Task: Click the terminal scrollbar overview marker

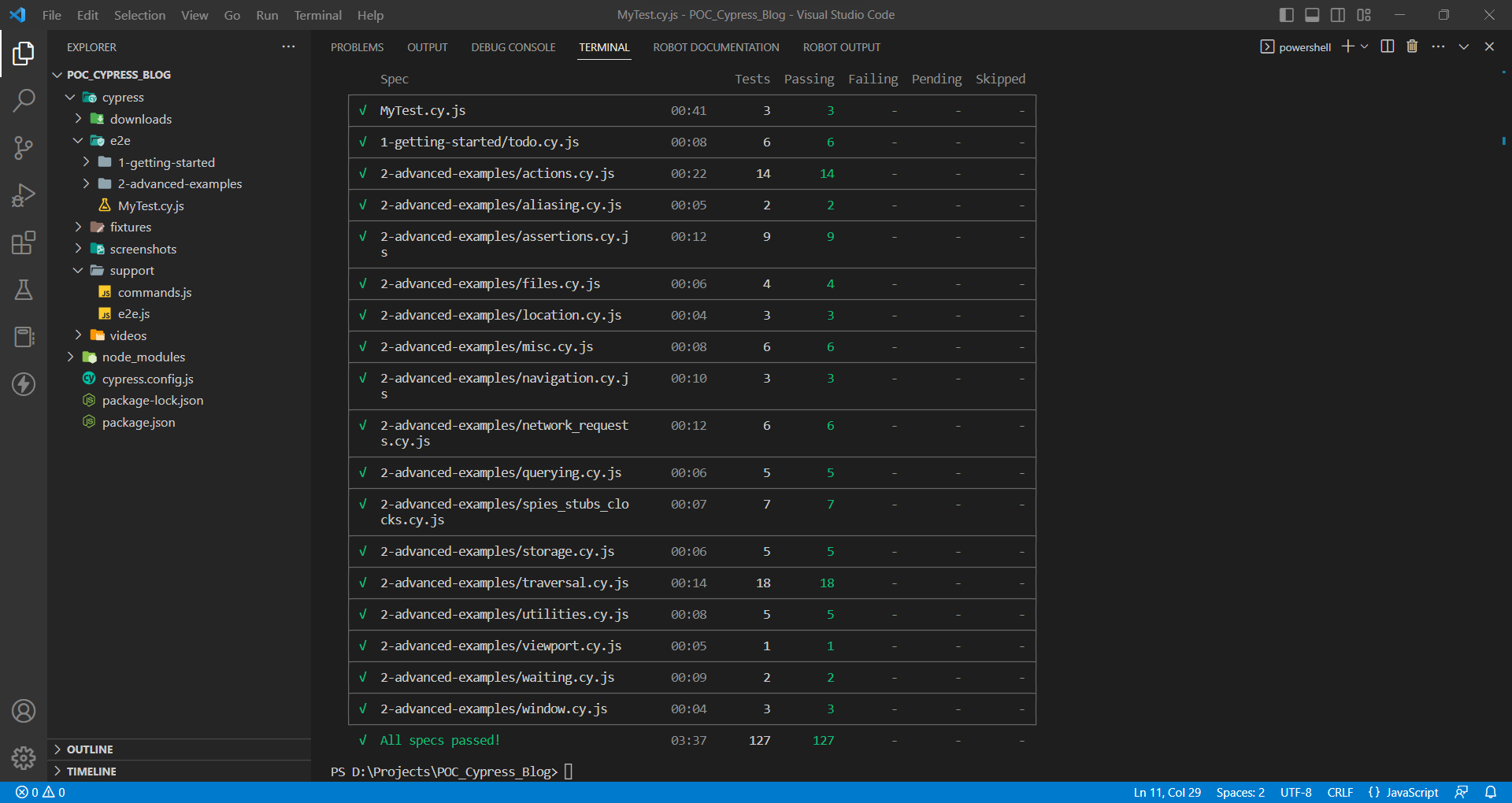Action: coord(1503,141)
